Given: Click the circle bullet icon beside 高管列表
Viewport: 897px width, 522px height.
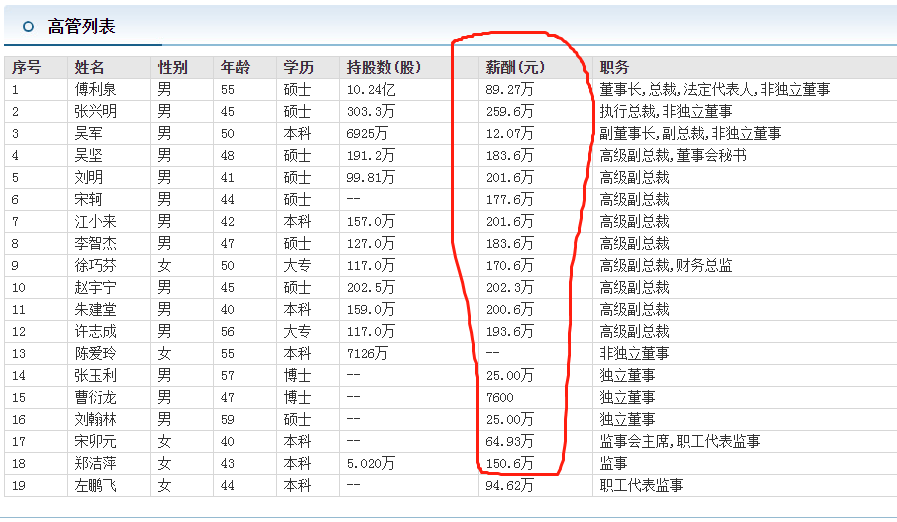Looking at the screenshot, I should coord(28,27).
